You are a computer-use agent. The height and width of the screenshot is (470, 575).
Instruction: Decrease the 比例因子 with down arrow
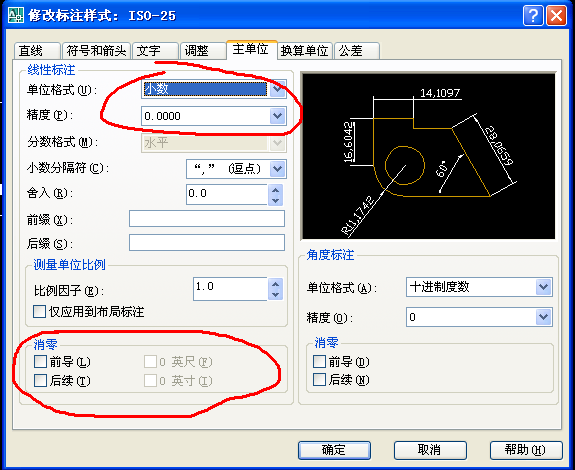click(x=276, y=294)
